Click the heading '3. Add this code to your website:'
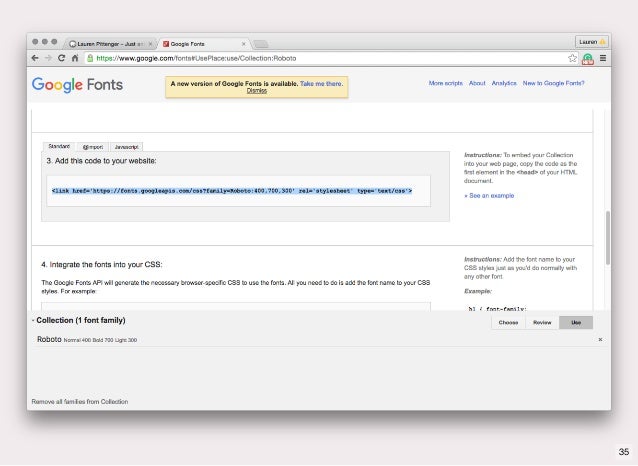 coord(101,161)
